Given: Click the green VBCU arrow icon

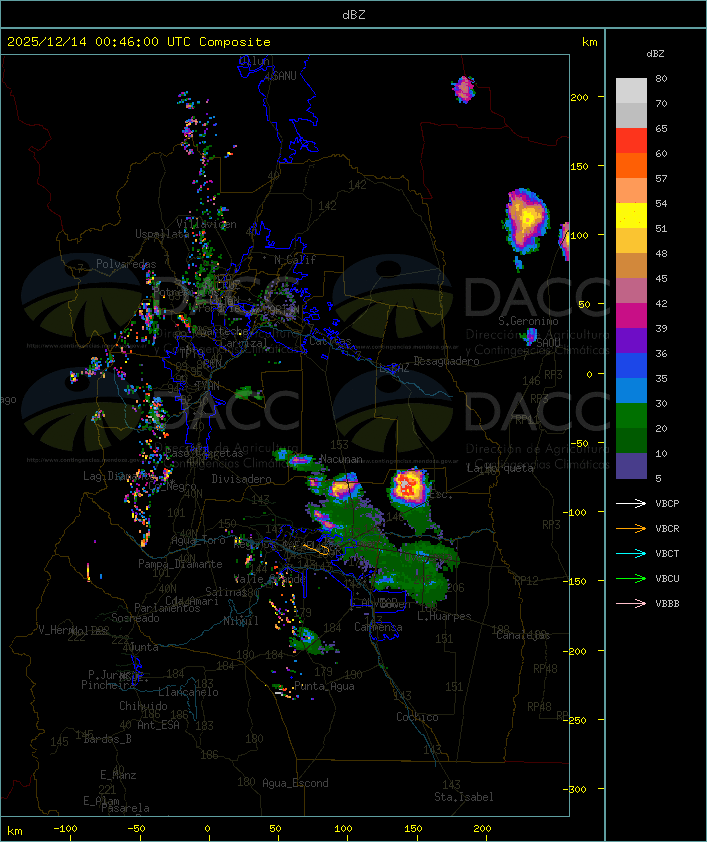Looking at the screenshot, I should click(631, 578).
